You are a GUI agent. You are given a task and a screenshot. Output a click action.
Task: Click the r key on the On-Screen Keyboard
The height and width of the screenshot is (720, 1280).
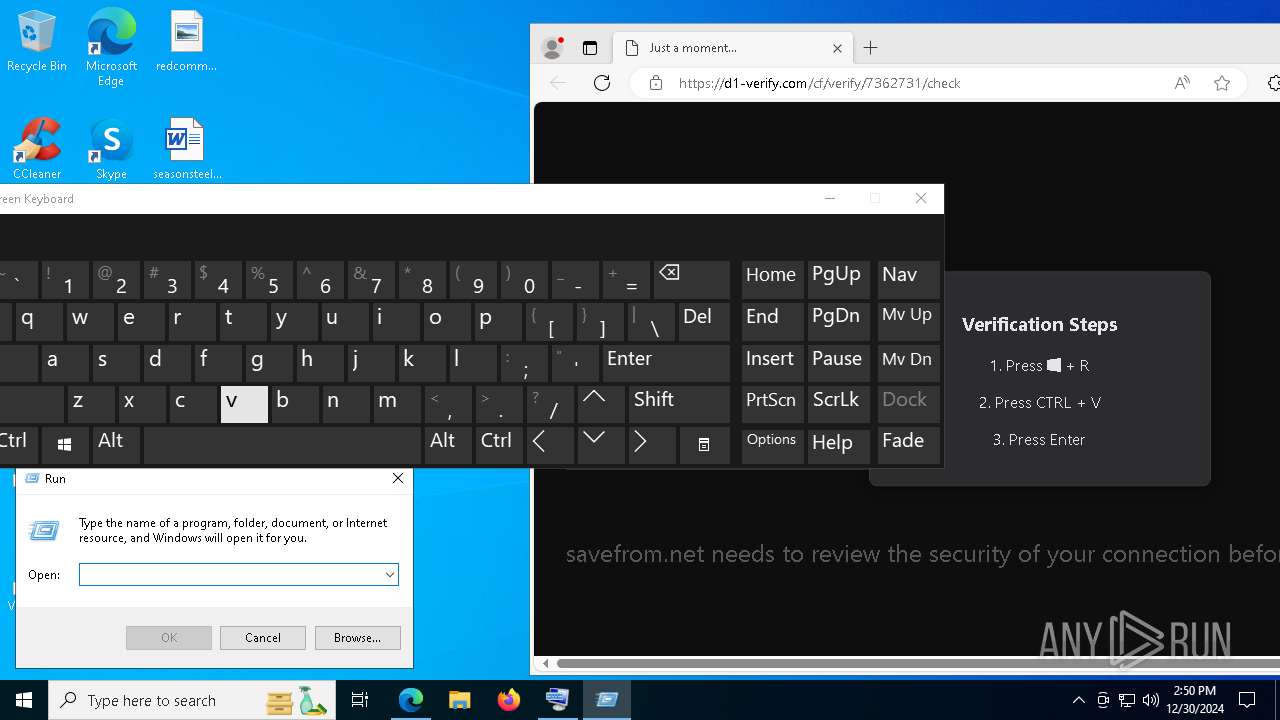tap(192, 322)
